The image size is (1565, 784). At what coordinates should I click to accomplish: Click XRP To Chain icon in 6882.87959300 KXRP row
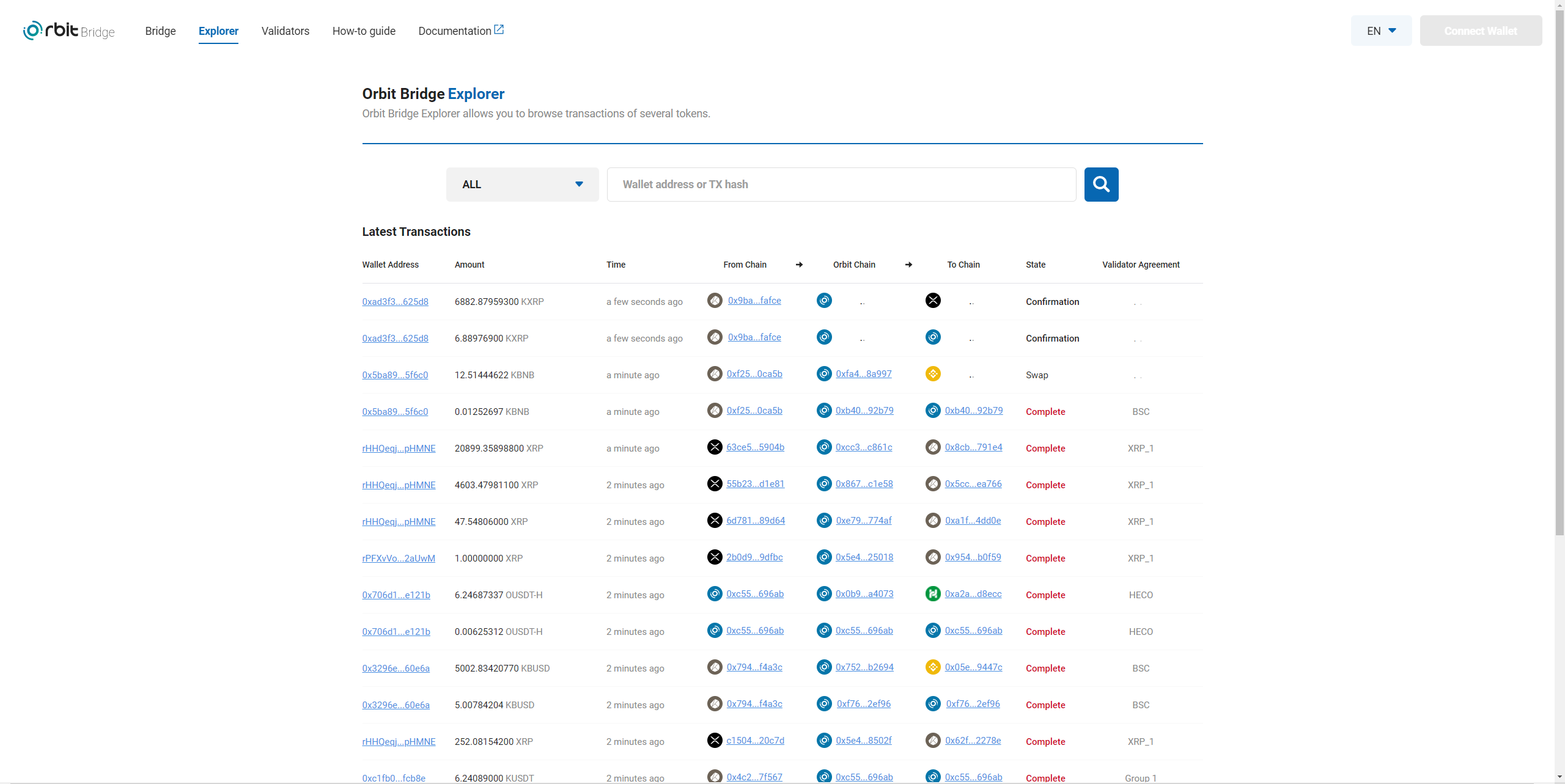[933, 301]
